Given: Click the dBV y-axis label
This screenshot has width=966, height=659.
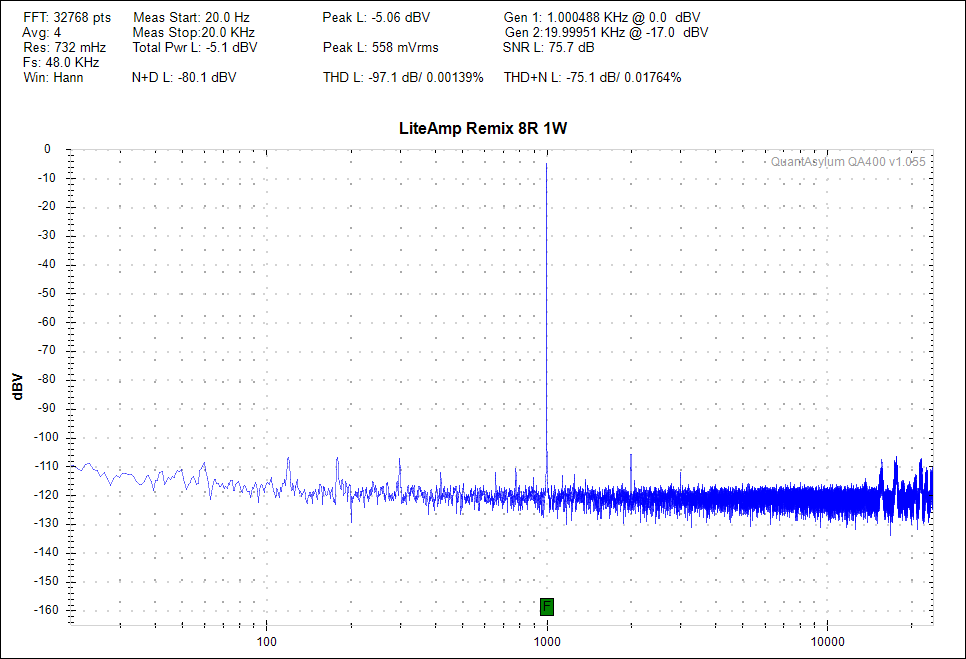Looking at the screenshot, I should [17, 387].
